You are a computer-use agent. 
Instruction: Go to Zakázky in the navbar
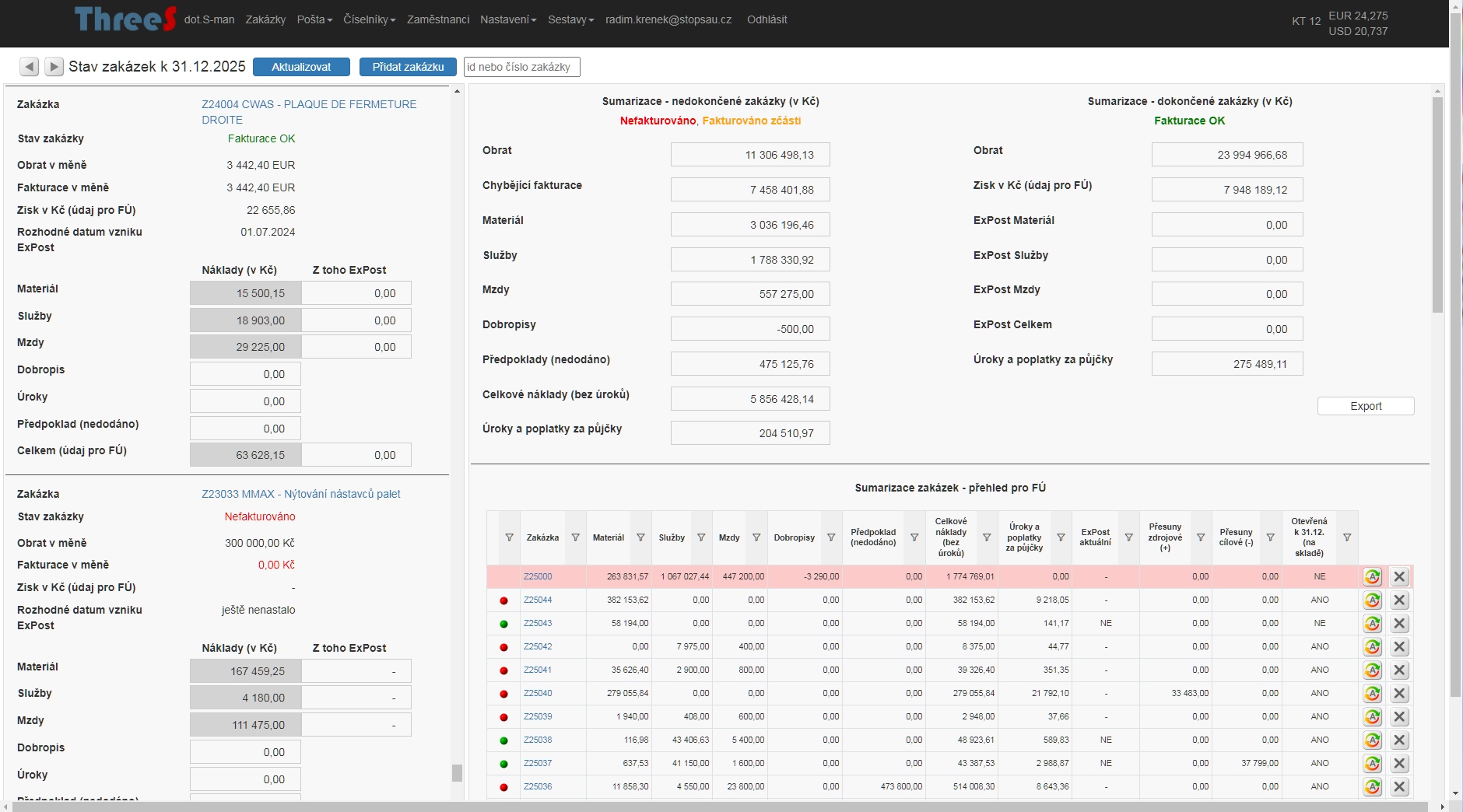click(265, 19)
